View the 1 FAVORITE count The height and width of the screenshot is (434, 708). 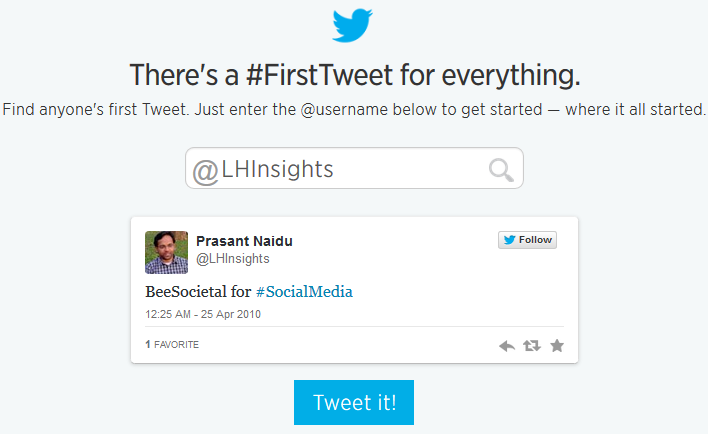pos(172,345)
